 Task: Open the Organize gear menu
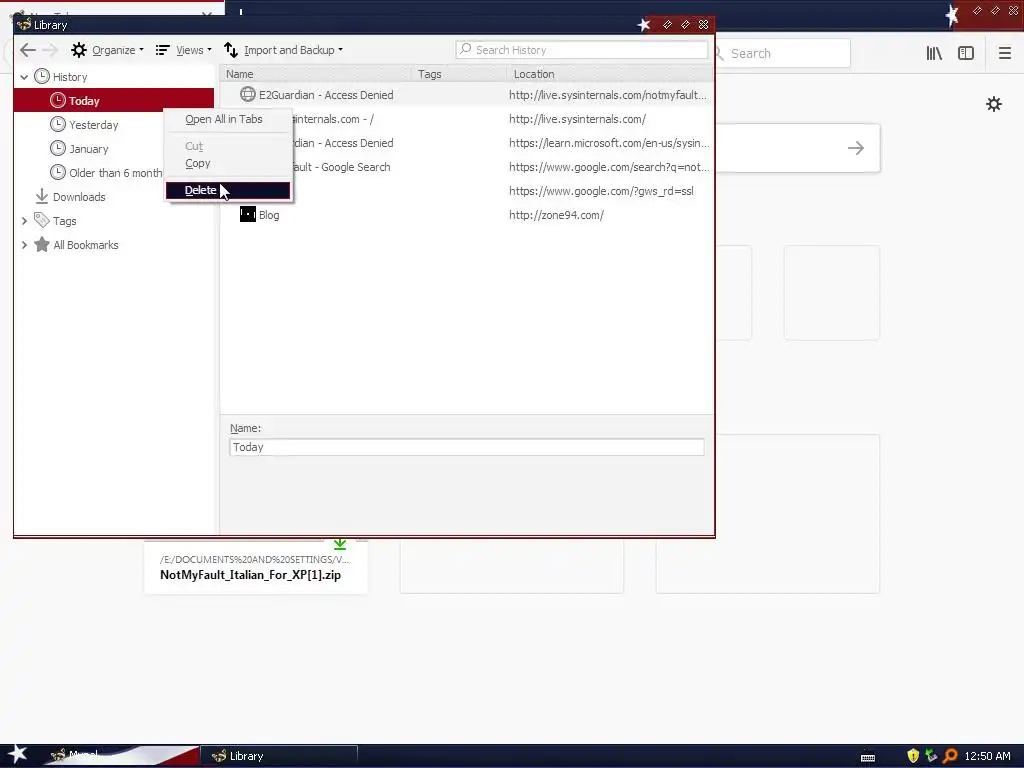tap(107, 50)
